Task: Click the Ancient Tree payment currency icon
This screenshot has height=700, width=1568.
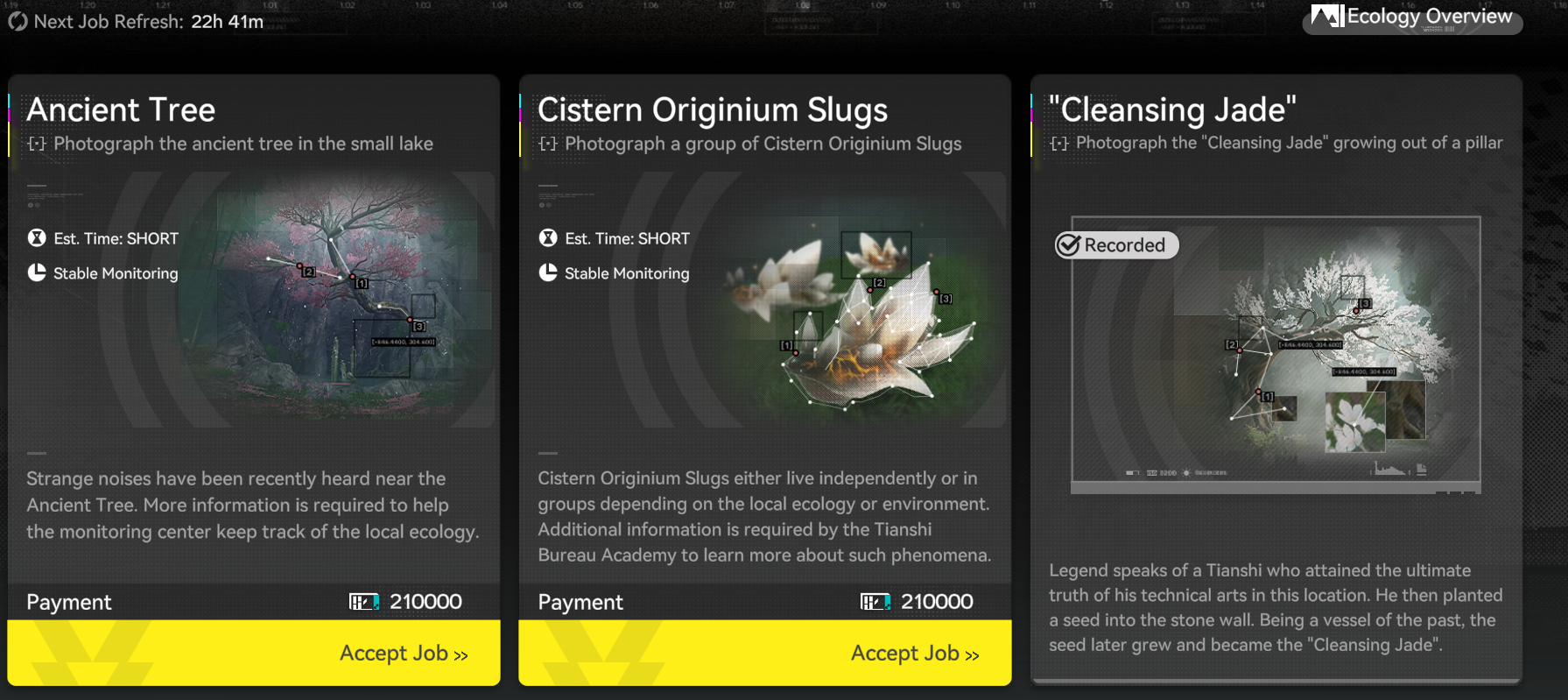Action: pos(364,602)
